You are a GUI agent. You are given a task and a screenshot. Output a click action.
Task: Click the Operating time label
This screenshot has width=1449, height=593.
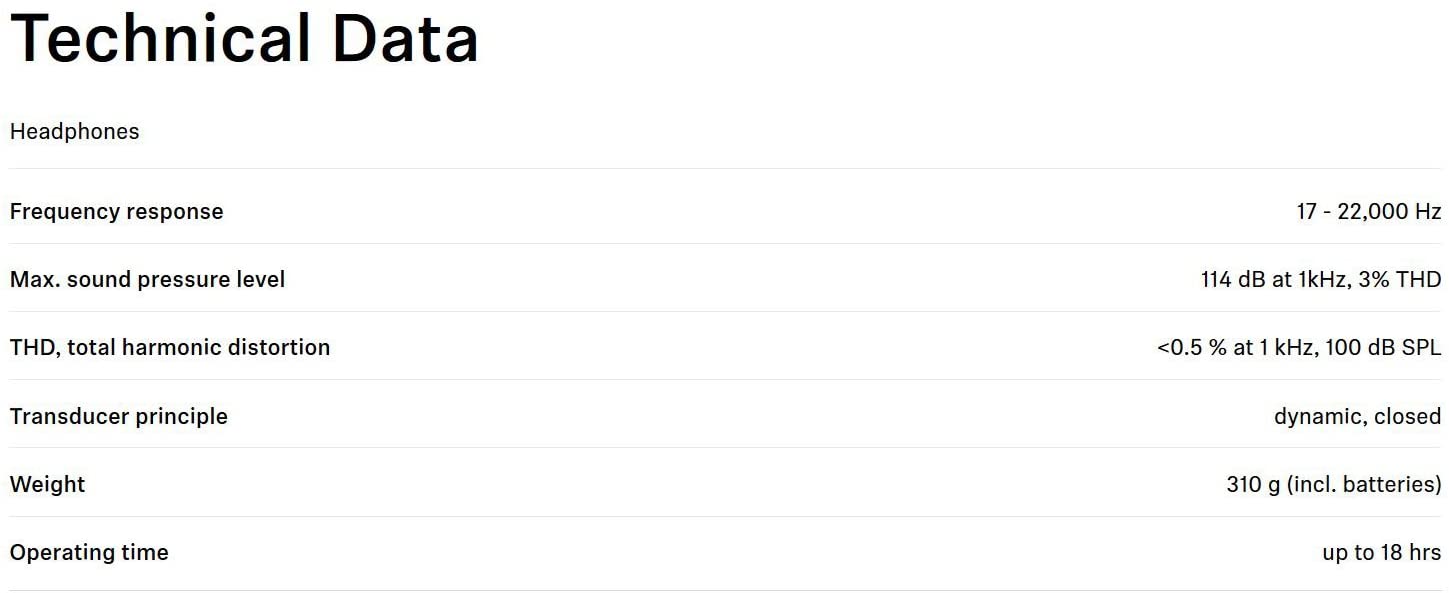(x=88, y=552)
